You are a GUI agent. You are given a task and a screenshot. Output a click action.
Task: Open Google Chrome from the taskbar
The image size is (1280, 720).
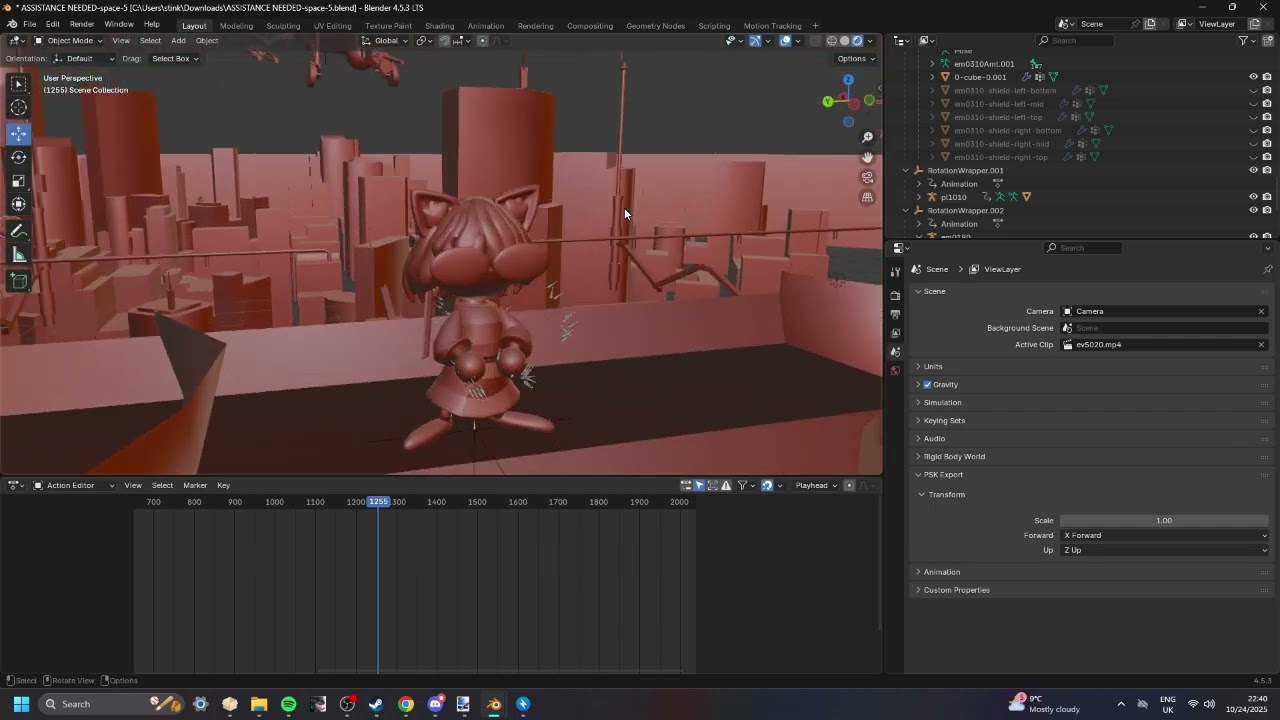(405, 704)
